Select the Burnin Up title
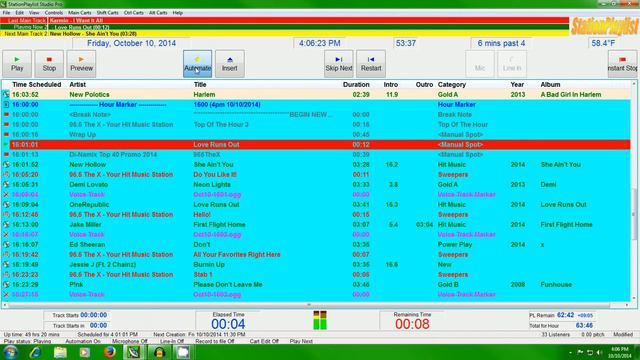Screen dimensions: 640x360 click(209, 264)
